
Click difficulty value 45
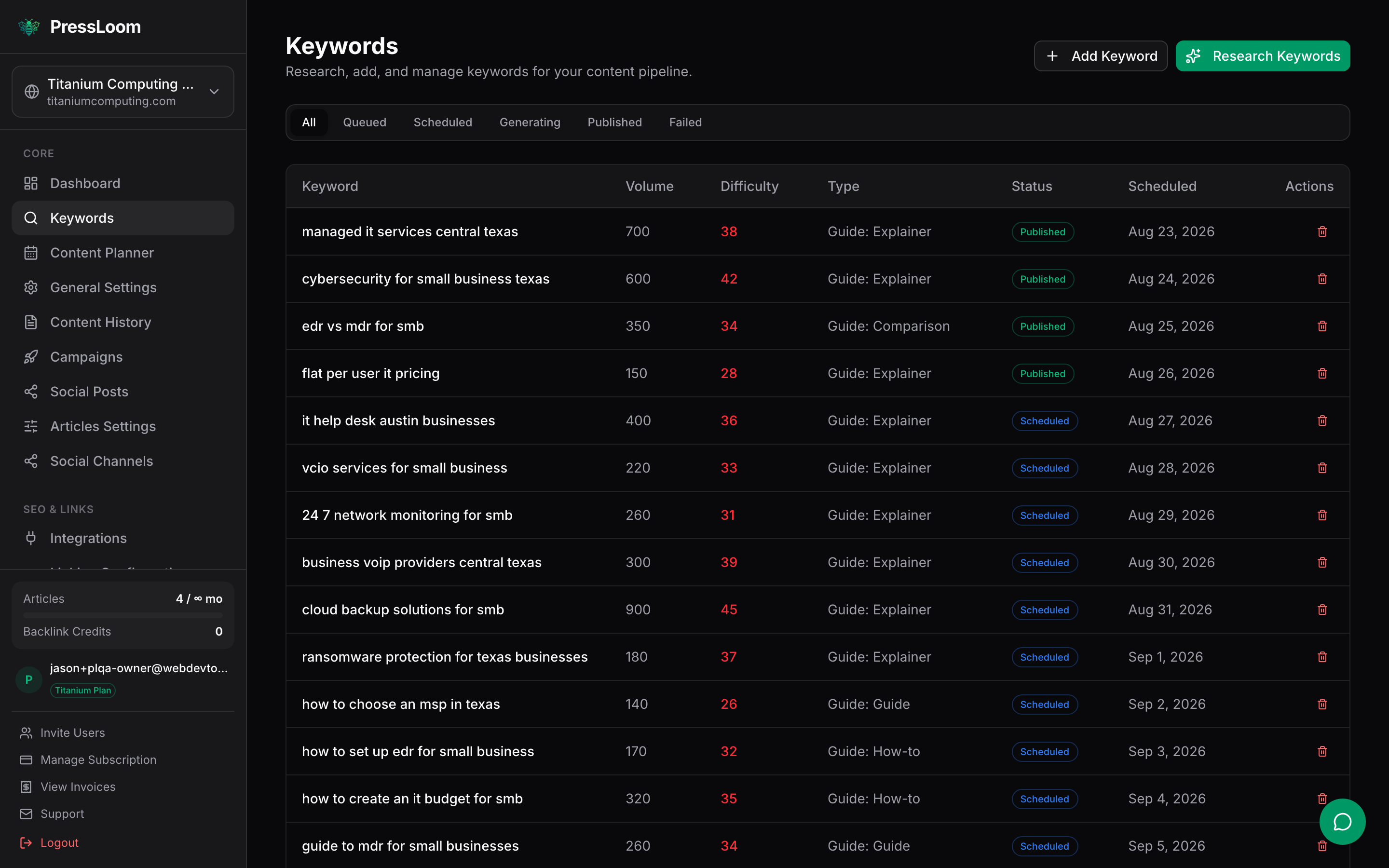pyautogui.click(x=728, y=610)
